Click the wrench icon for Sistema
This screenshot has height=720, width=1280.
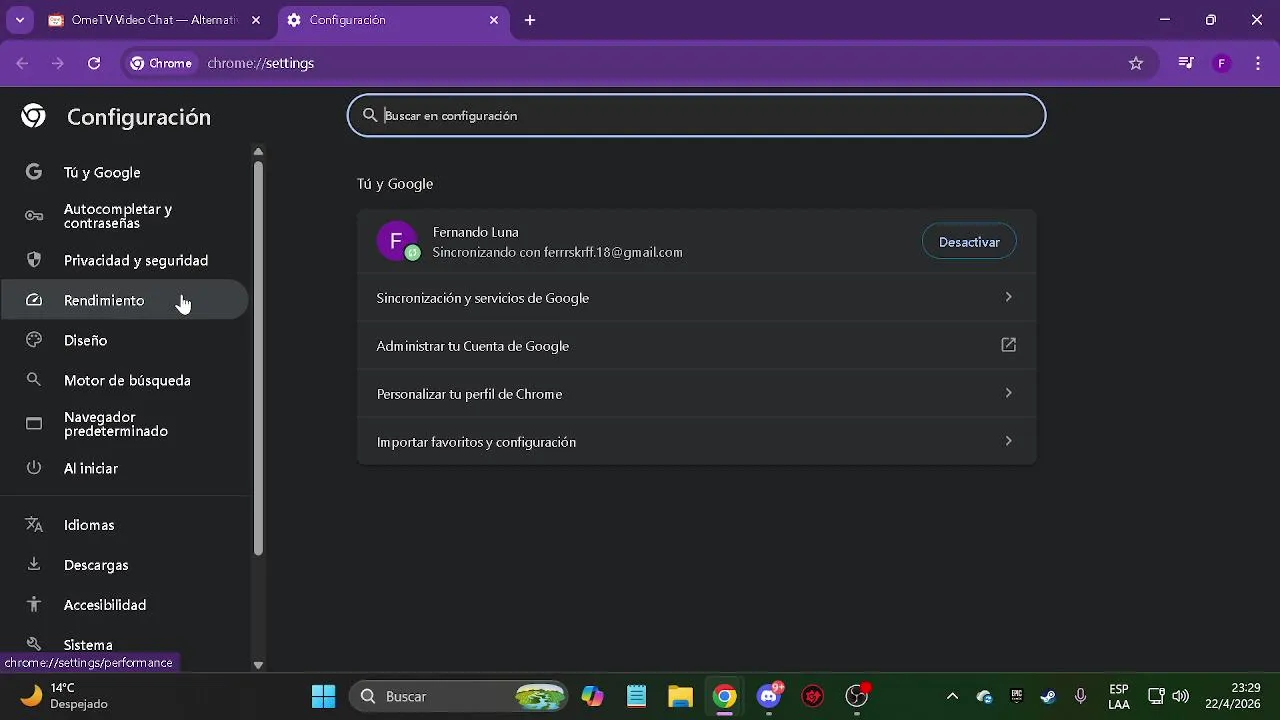(x=34, y=644)
